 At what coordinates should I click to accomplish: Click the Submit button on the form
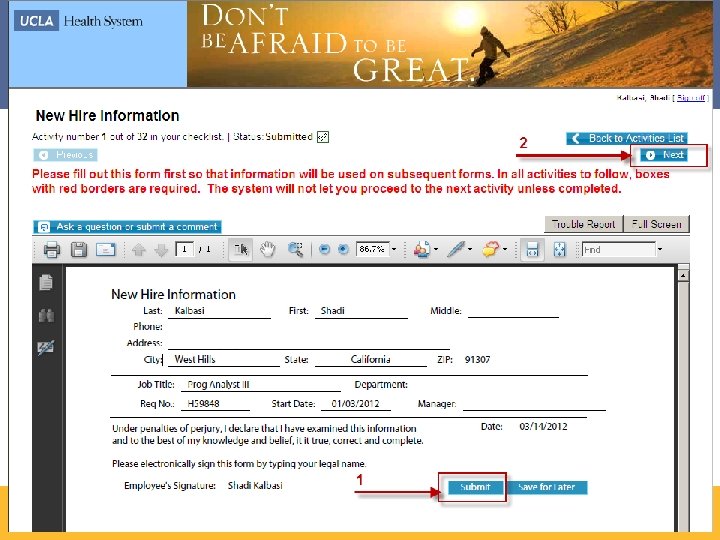coord(475,487)
